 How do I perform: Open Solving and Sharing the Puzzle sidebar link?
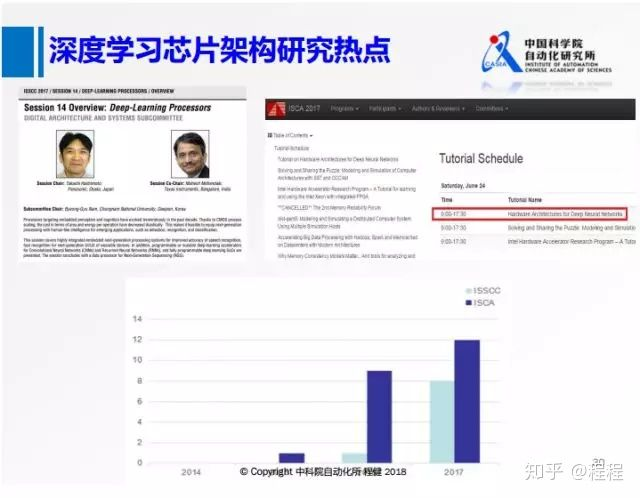pyautogui.click(x=347, y=174)
